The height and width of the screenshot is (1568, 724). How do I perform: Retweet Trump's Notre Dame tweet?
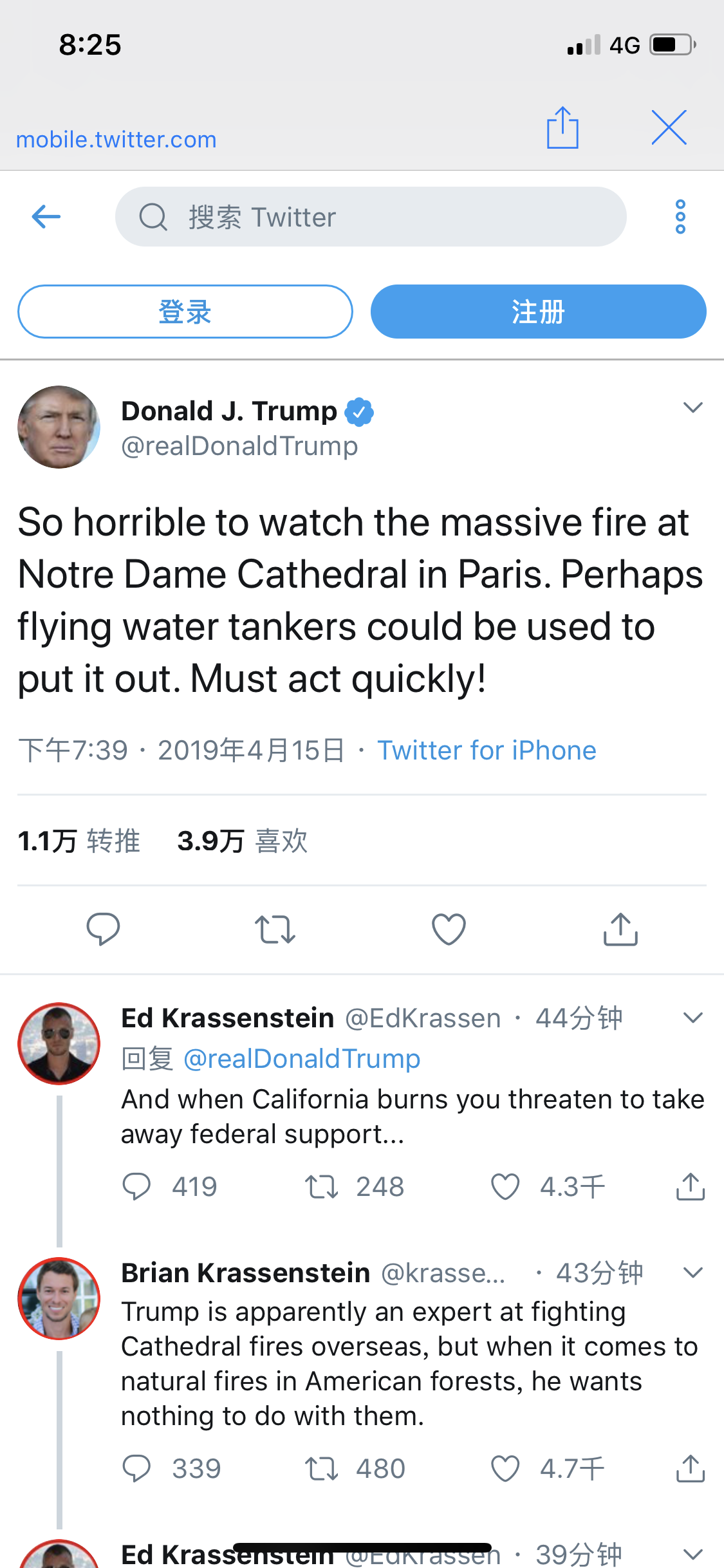275,929
